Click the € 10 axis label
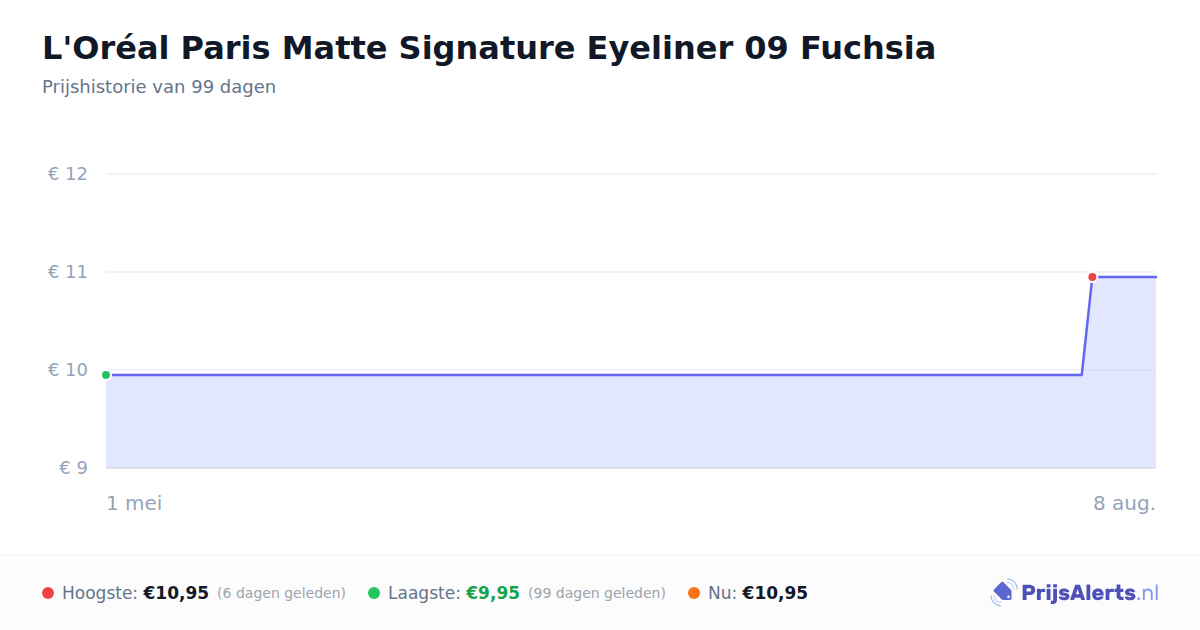This screenshot has width=1200, height=630. tap(68, 370)
